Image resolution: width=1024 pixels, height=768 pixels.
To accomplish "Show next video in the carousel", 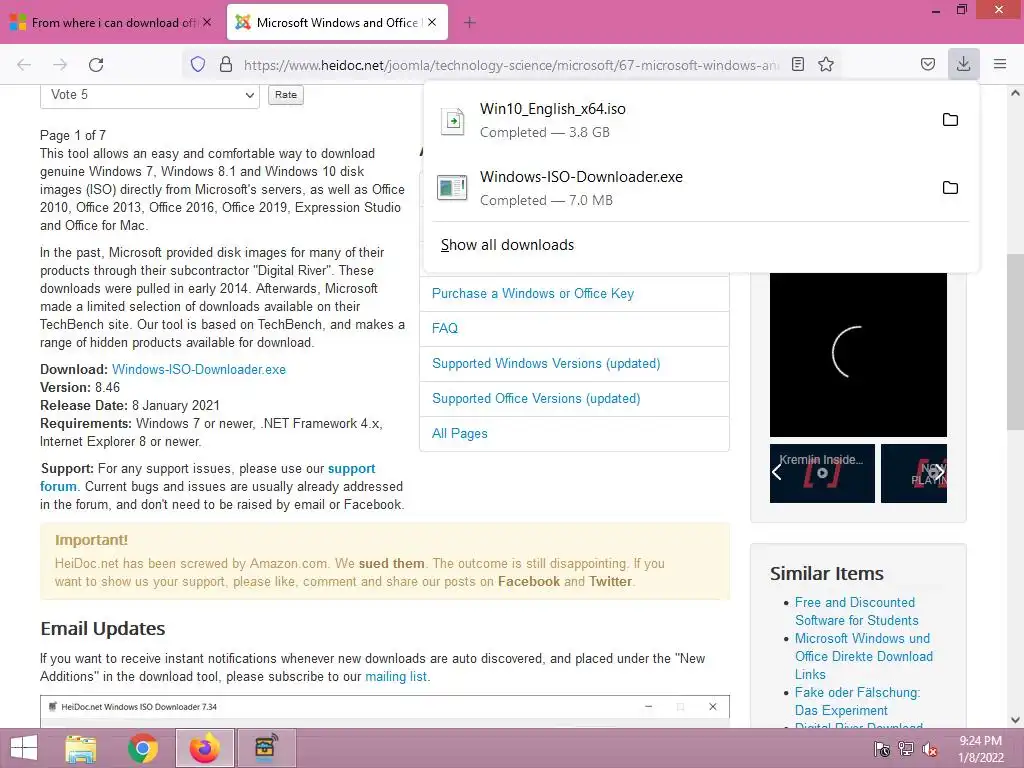I will point(938,472).
